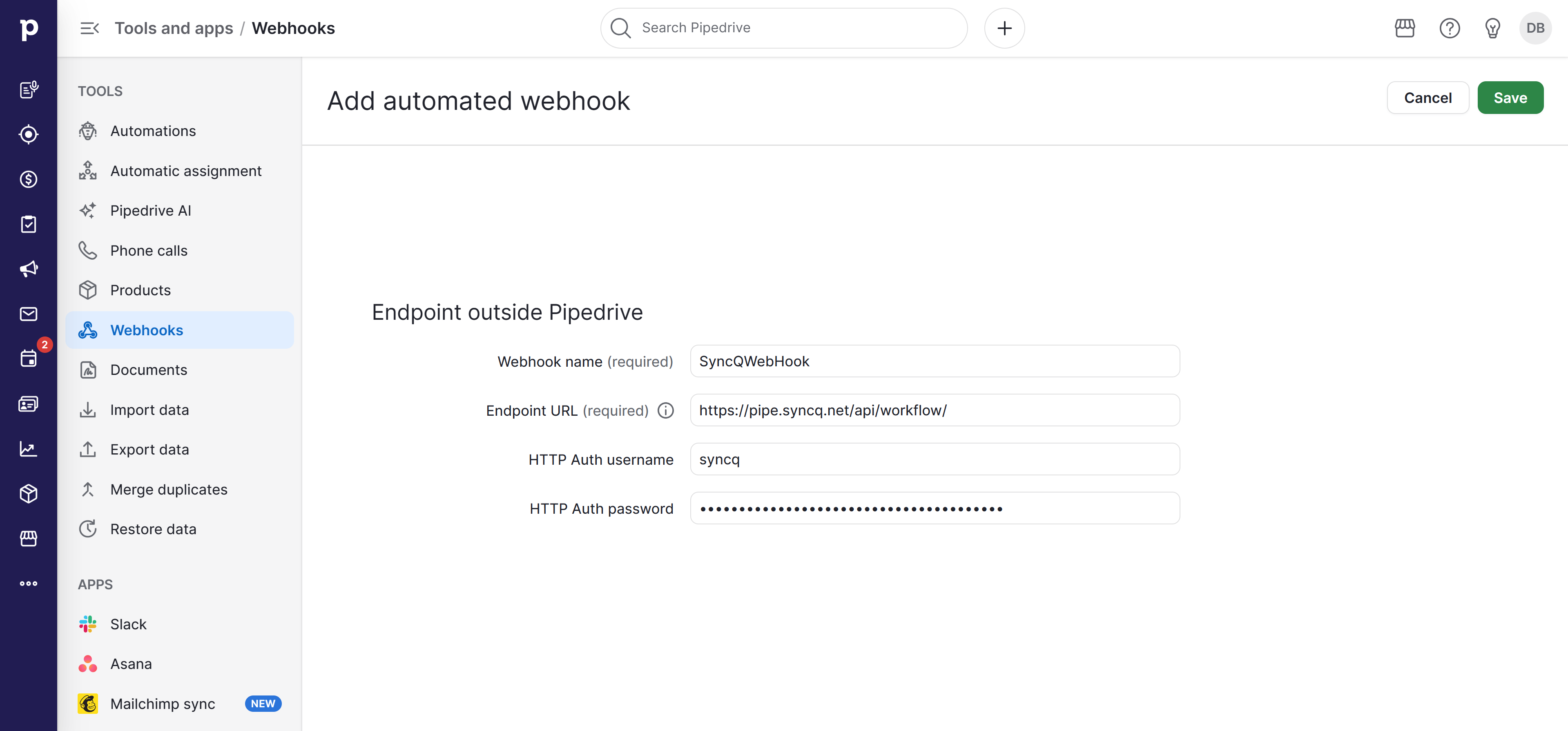Open Activities calendar icon with badge
This screenshot has width=1568, height=731.
coord(29,358)
